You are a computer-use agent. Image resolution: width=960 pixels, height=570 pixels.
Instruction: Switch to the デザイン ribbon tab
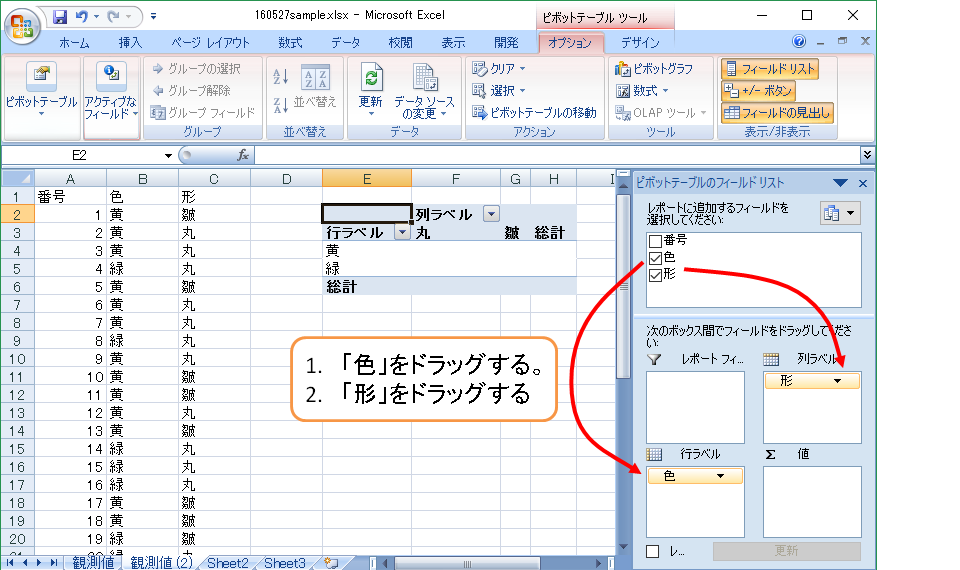tap(640, 43)
